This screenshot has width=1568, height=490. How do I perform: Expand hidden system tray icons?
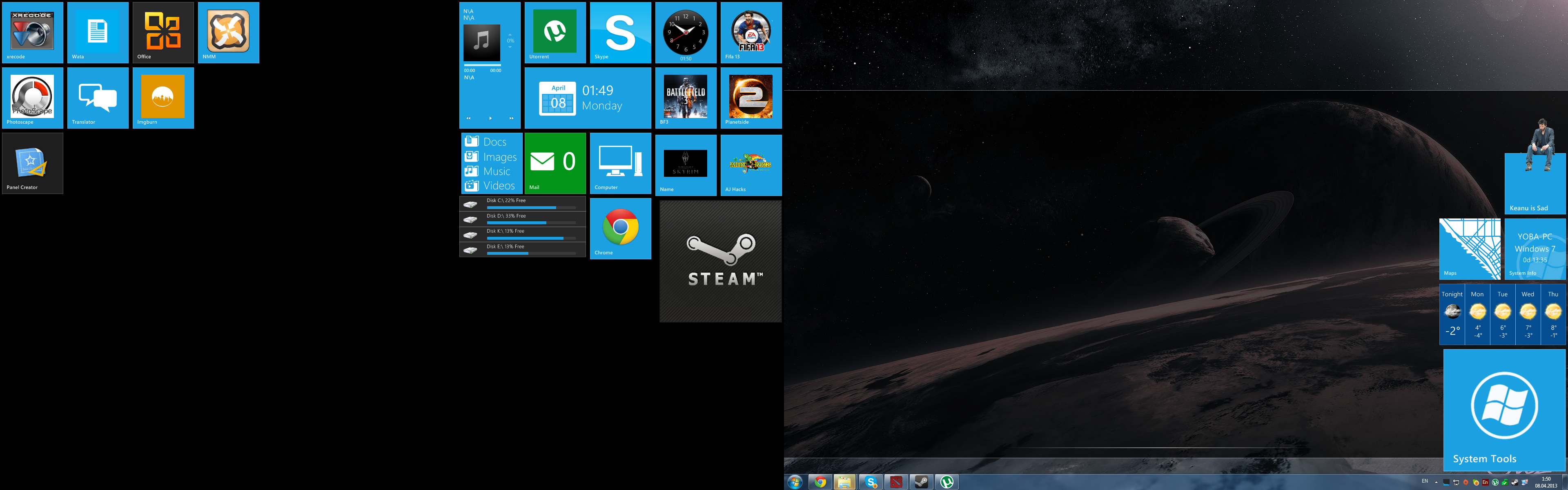click(1437, 482)
